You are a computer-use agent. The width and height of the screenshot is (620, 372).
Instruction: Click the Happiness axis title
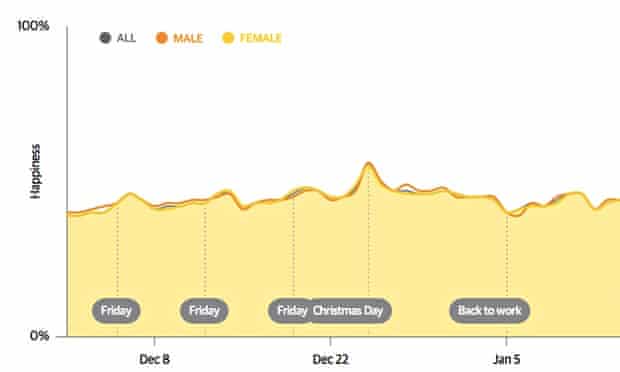click(x=35, y=171)
